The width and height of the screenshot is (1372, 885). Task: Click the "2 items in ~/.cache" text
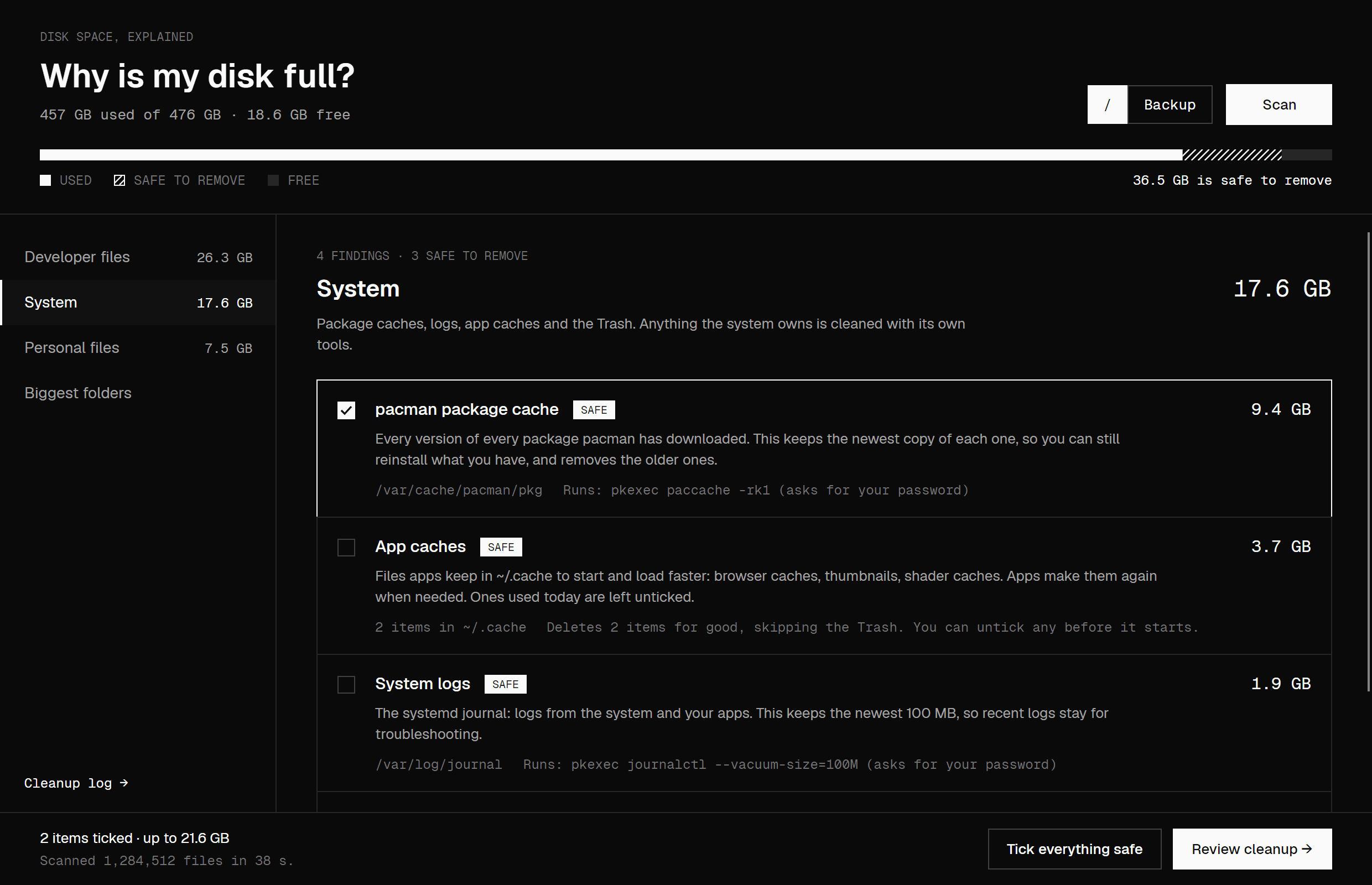451,628
